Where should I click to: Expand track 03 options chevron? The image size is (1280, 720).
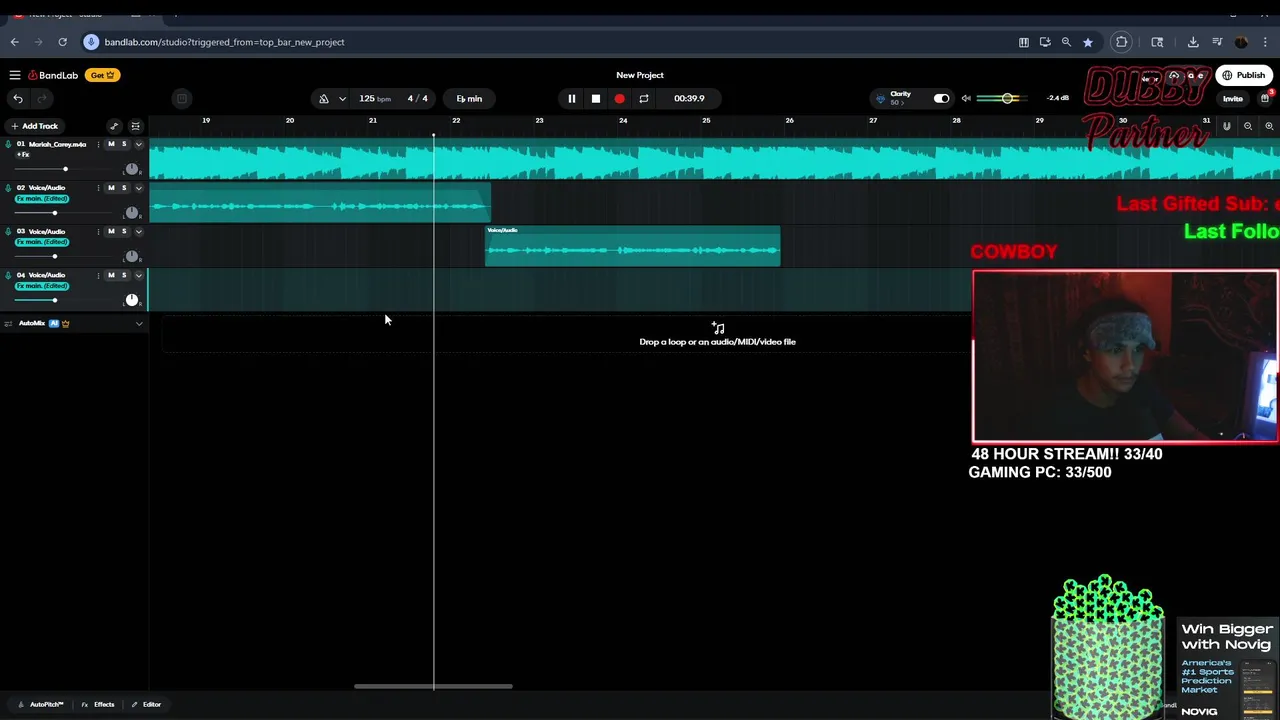(x=139, y=231)
